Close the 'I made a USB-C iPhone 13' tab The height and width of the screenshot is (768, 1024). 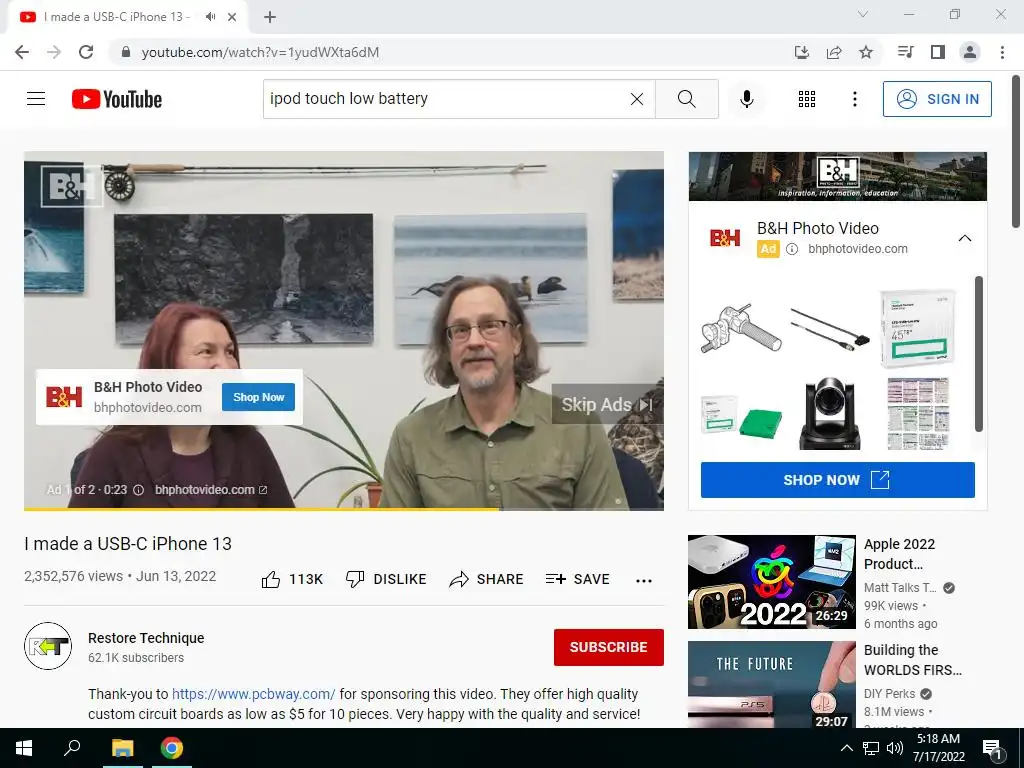pyautogui.click(x=232, y=17)
